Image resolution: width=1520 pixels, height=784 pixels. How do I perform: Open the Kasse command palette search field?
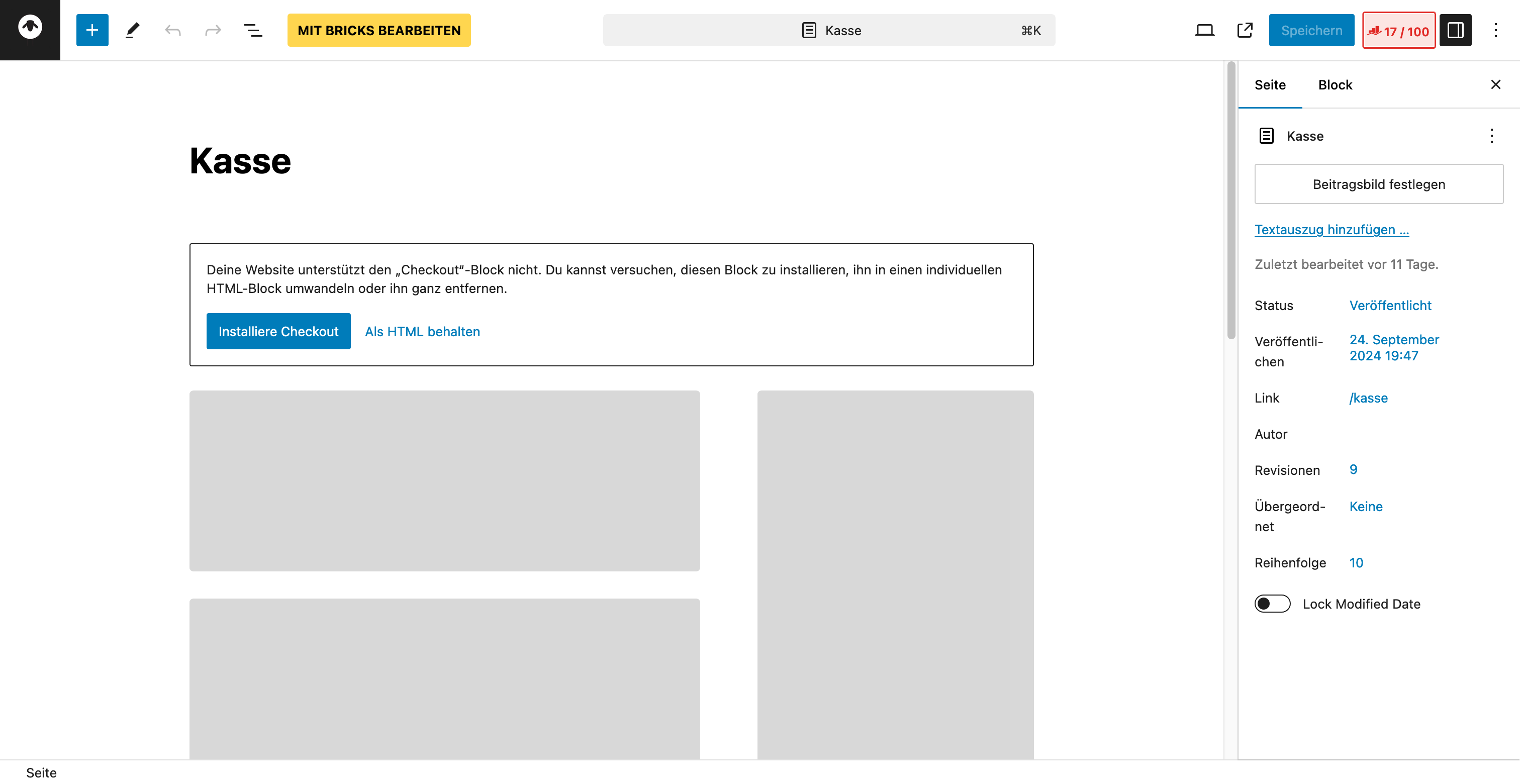828,31
